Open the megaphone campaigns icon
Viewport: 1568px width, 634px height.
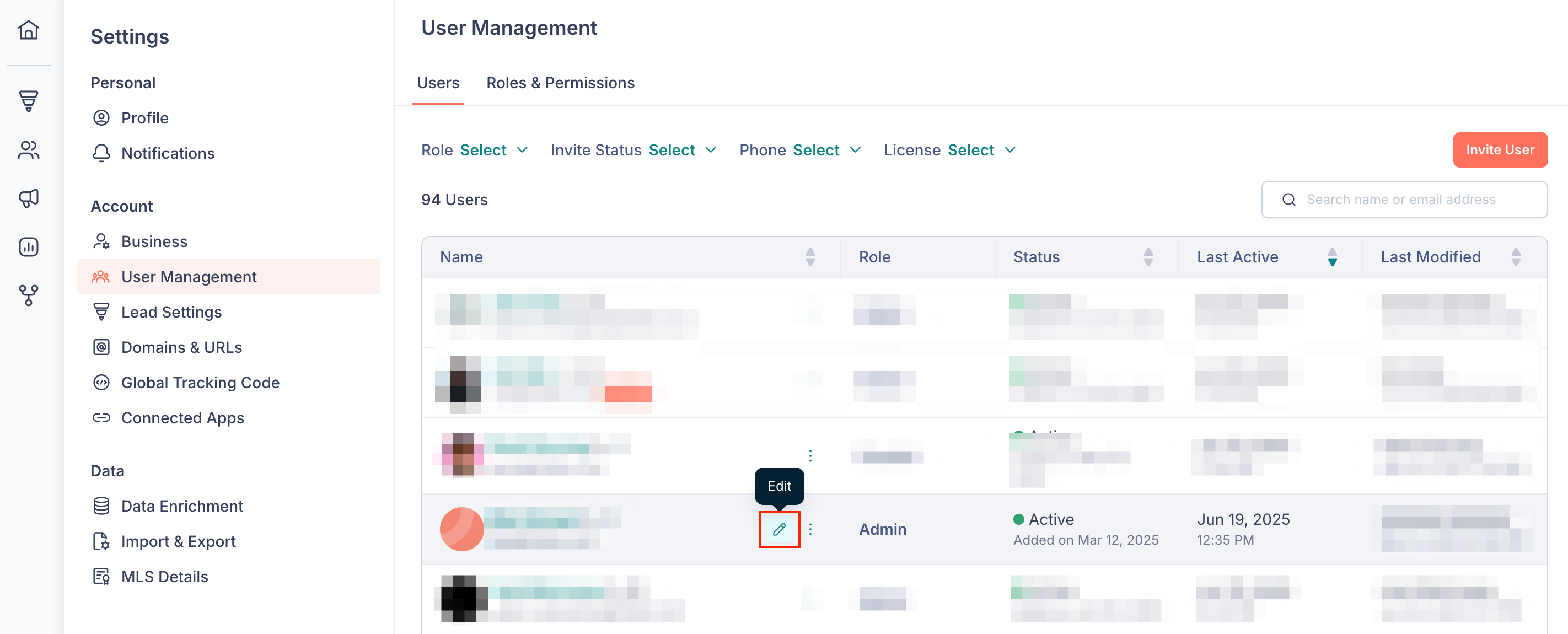(29, 198)
